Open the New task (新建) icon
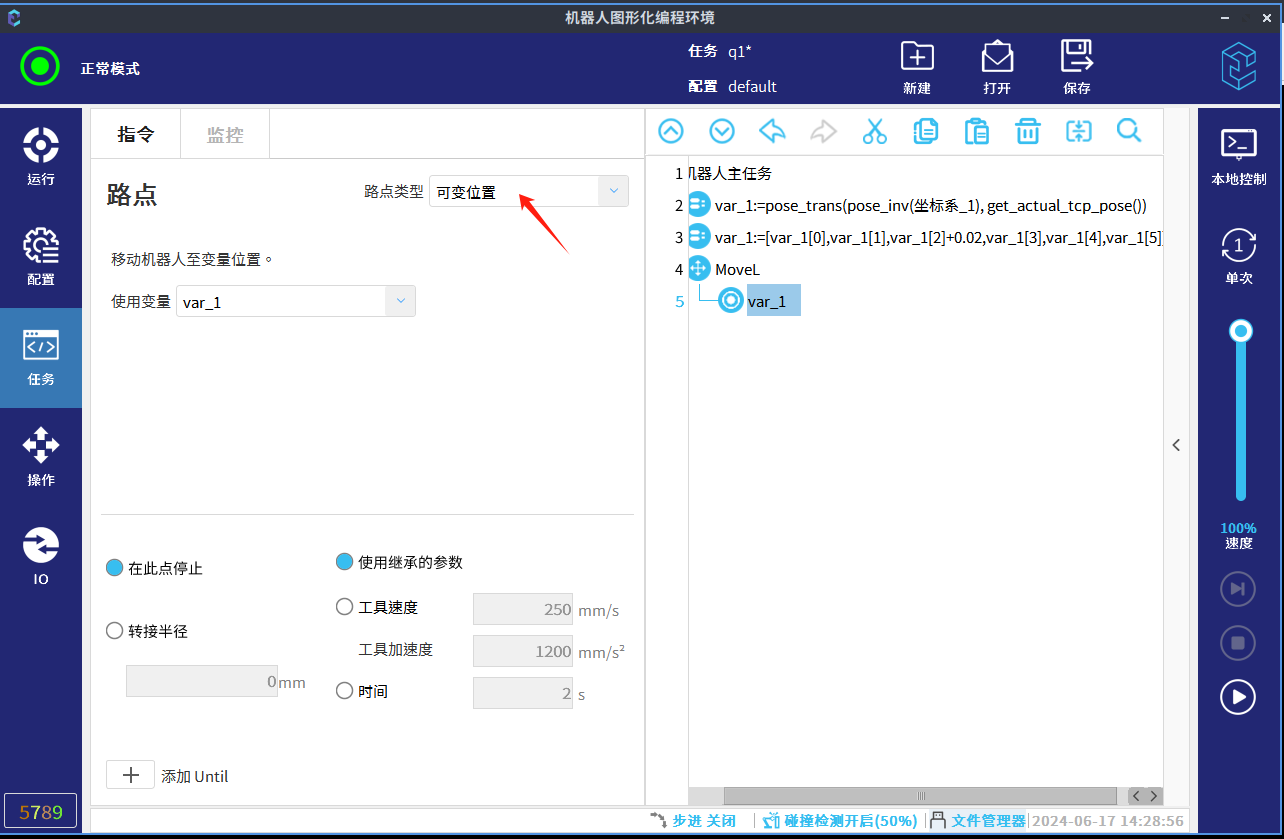 click(x=916, y=67)
